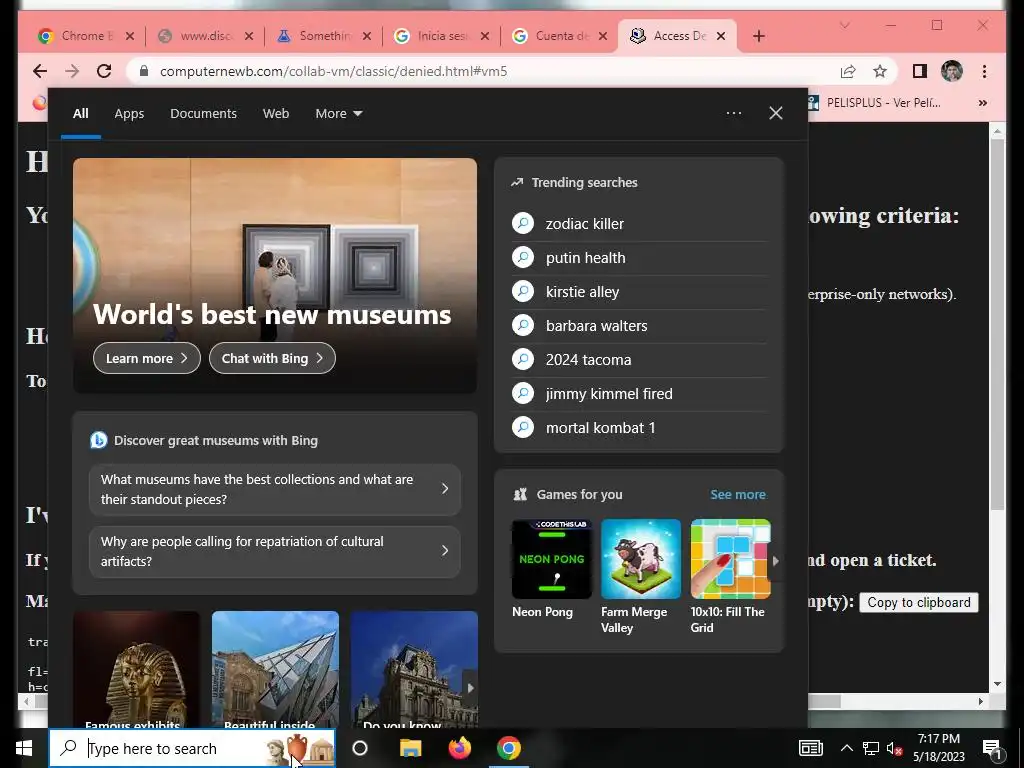Image resolution: width=1024 pixels, height=768 pixels.
Task: Open the Famous exhibits museum card
Action: 136,669
